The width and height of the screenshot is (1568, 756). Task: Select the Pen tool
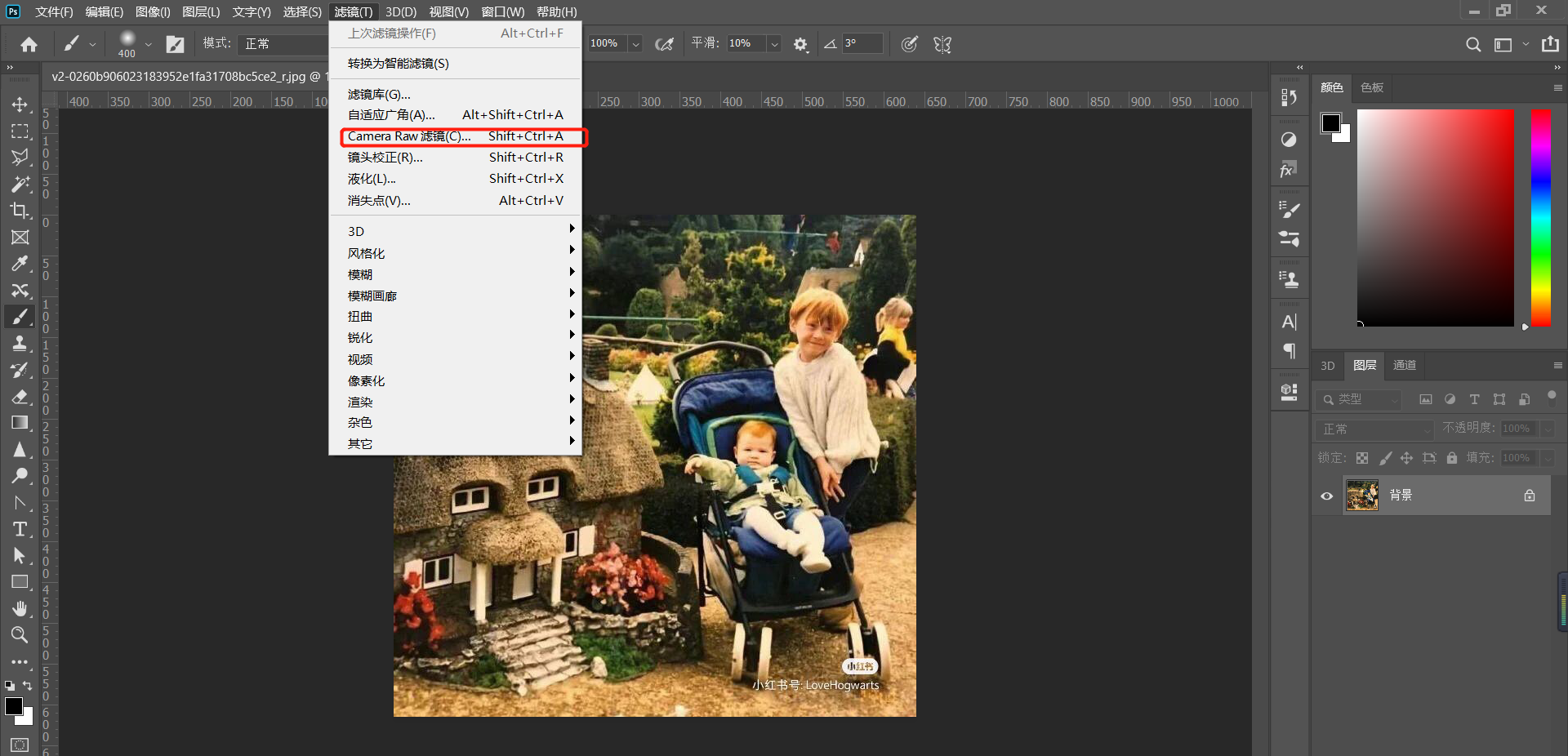20,503
